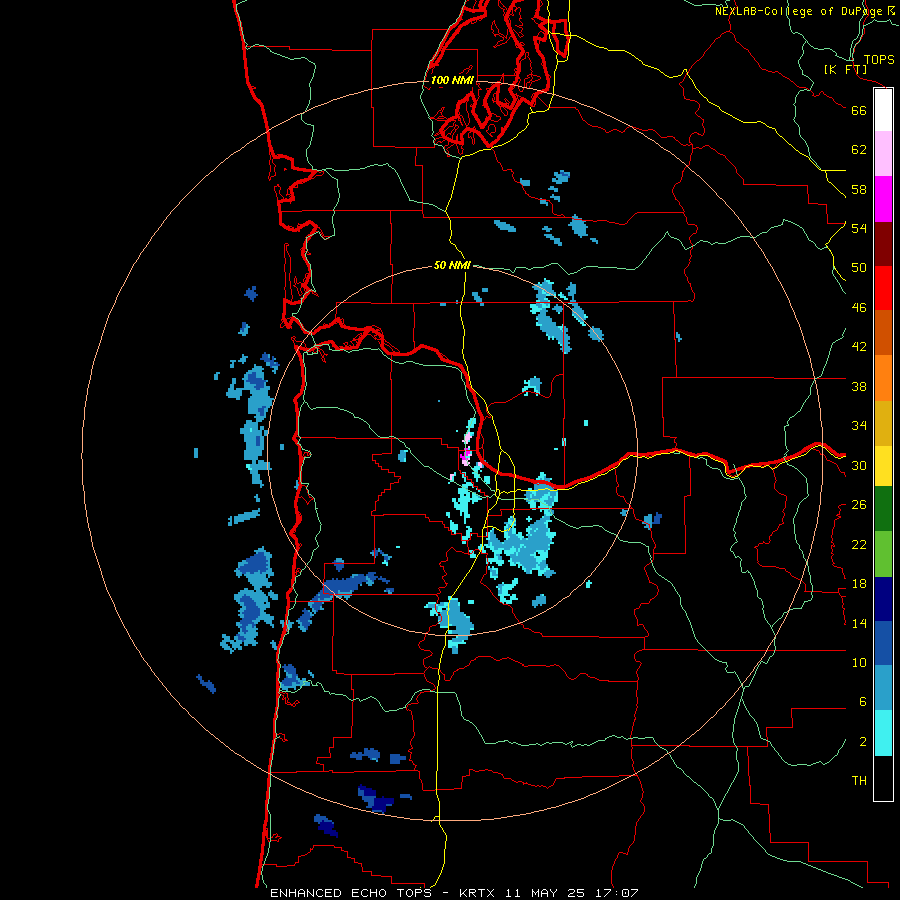900x900 pixels.
Task: Pick the dark orange legend swatch
Action: 883,332
